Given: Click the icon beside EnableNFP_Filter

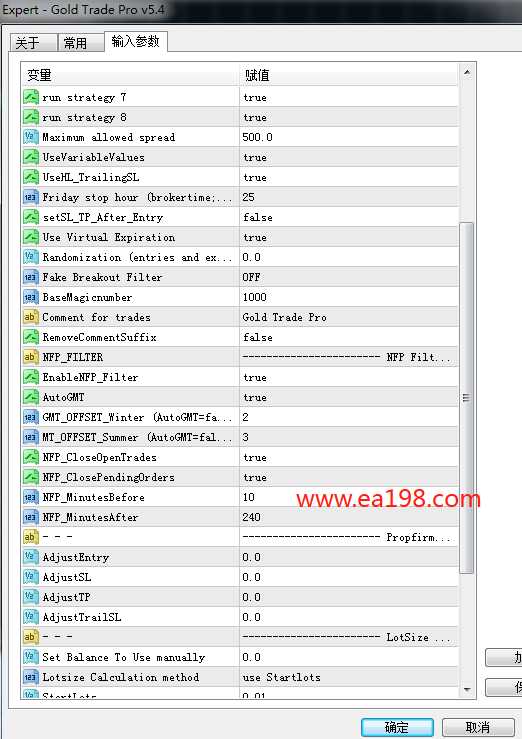Looking at the screenshot, I should coord(31,377).
